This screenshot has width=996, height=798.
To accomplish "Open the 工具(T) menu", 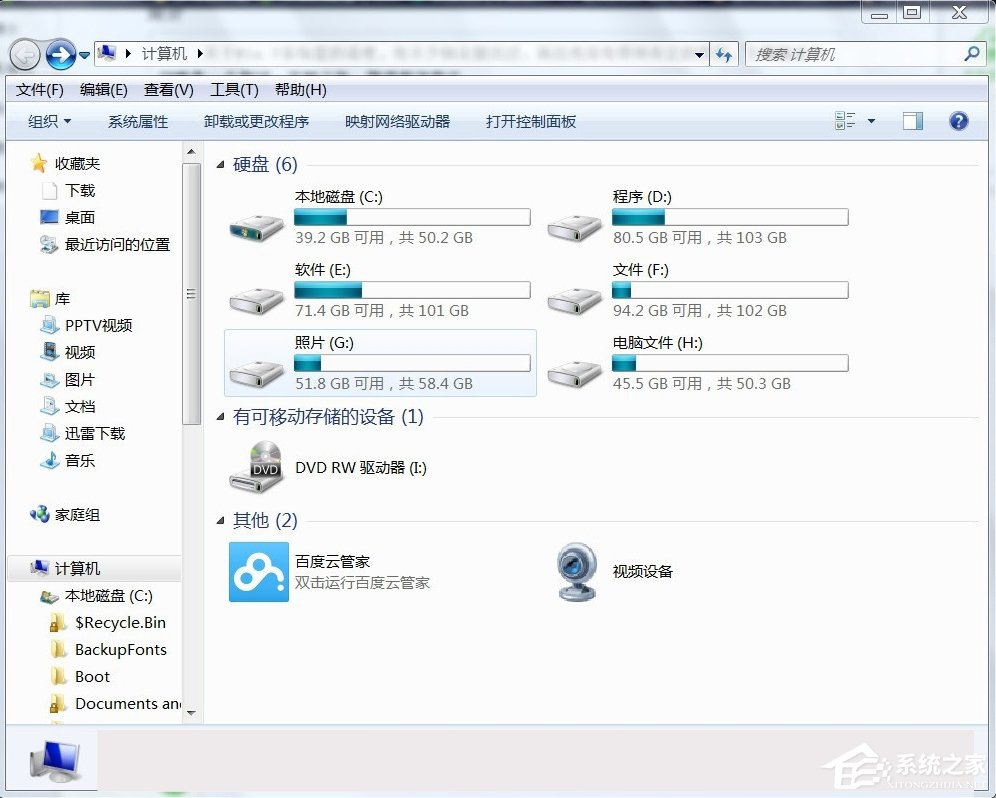I will 233,89.
